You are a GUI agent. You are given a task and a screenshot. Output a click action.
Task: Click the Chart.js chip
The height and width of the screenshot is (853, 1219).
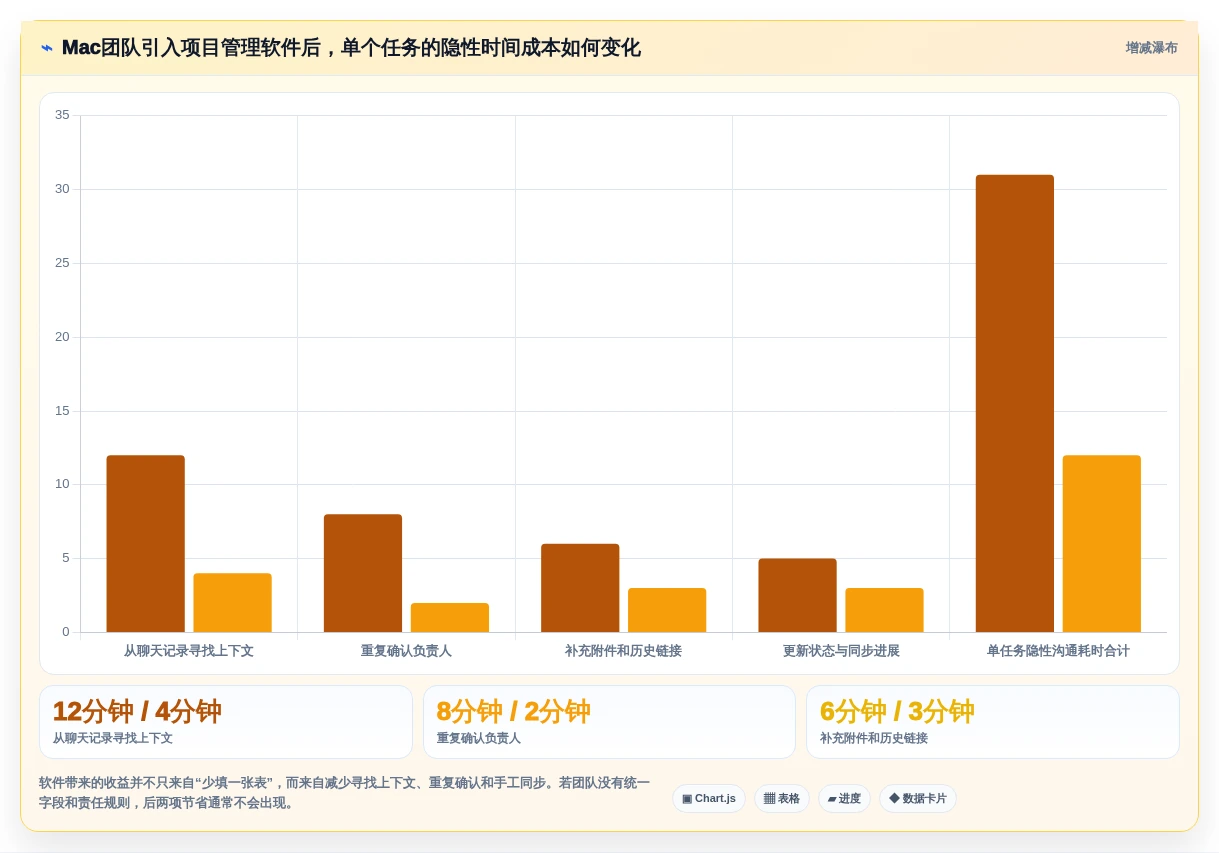click(x=709, y=798)
